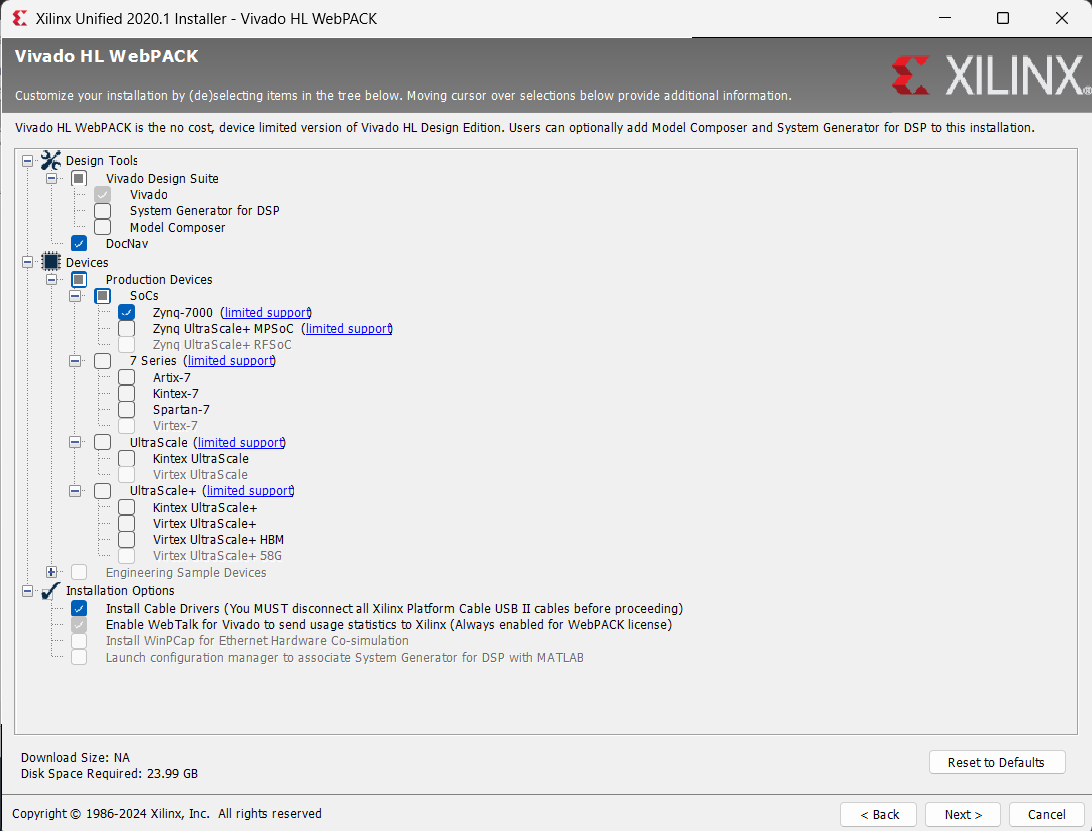This screenshot has height=831, width=1092.
Task: Uncheck the Install Cable Drivers checkbox
Action: (79, 608)
